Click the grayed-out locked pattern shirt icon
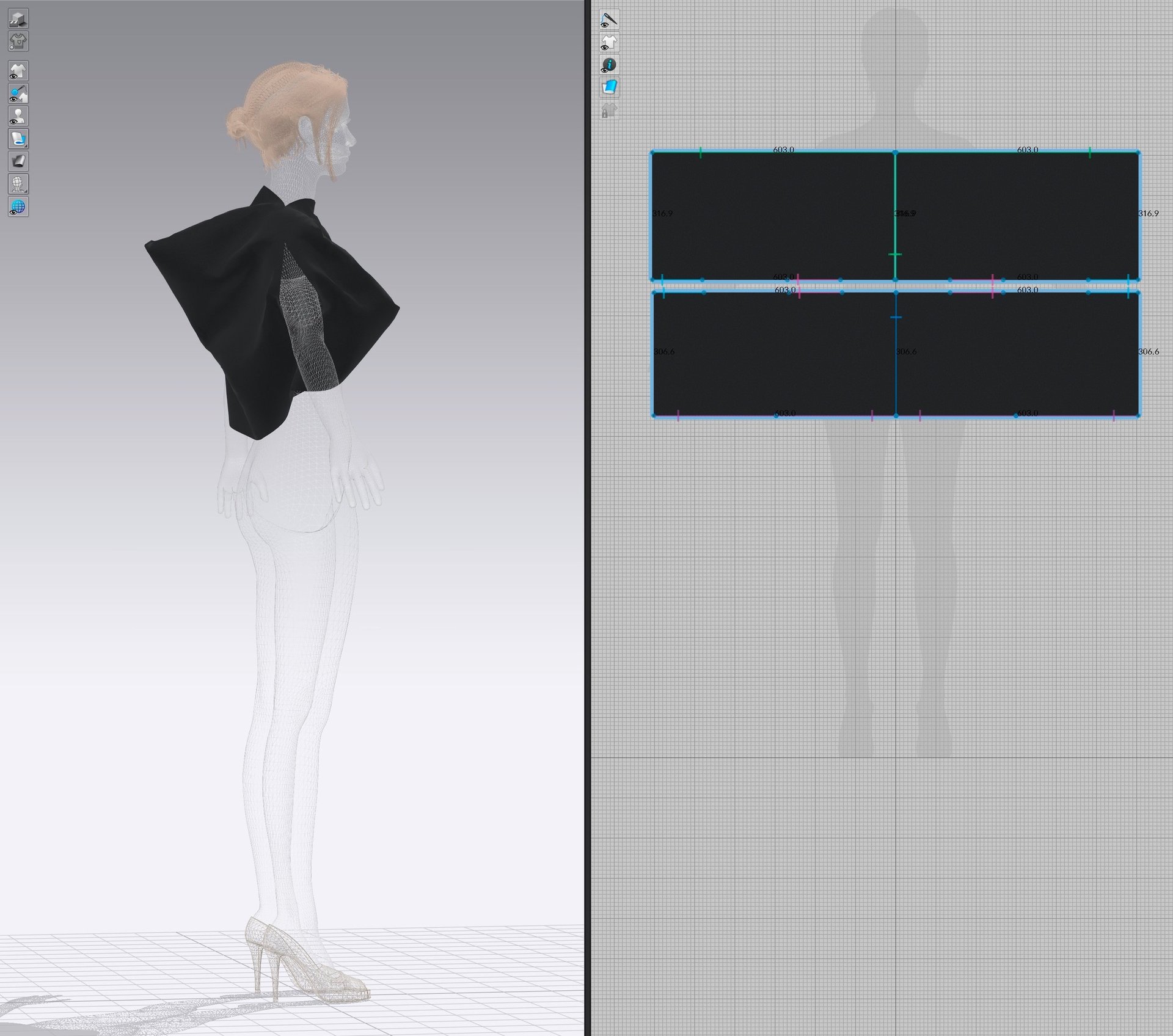 (608, 111)
